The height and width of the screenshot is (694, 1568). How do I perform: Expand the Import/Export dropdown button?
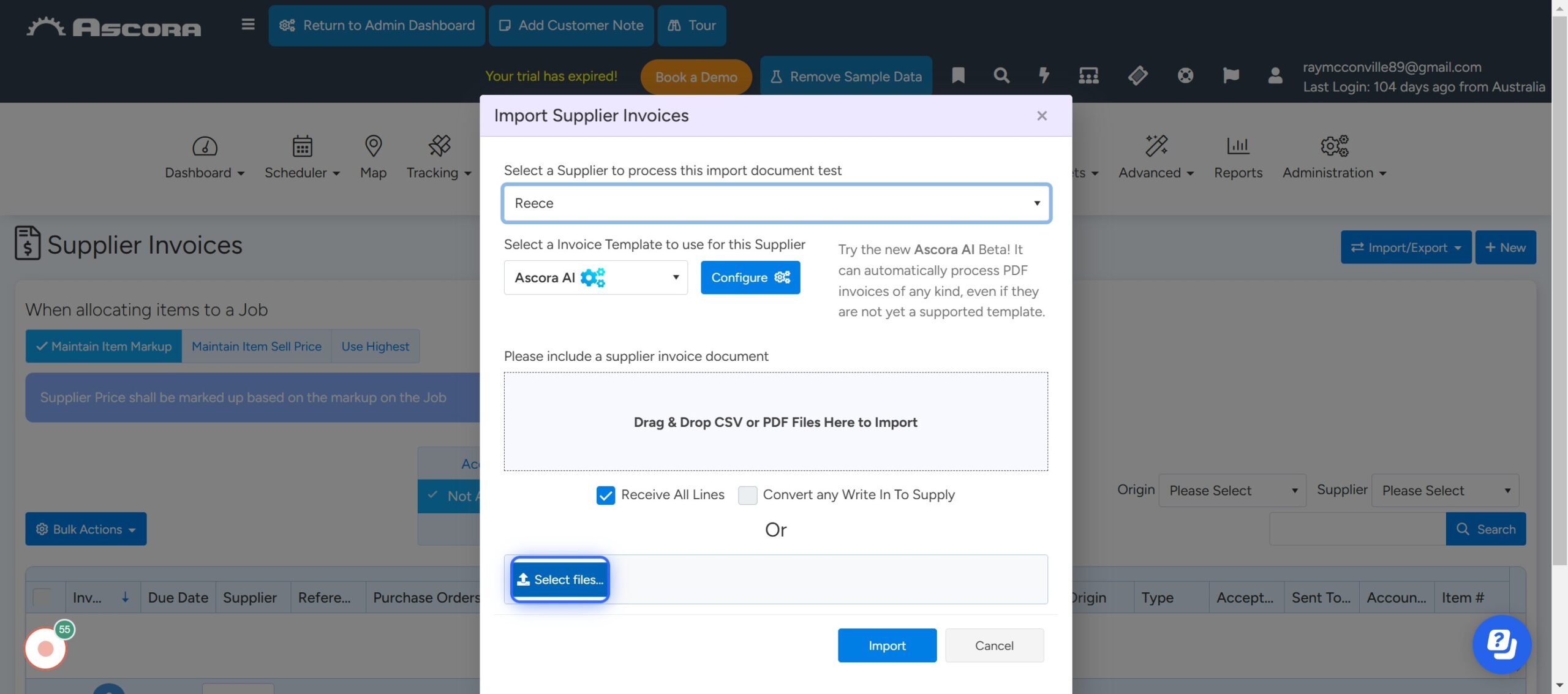point(1406,247)
